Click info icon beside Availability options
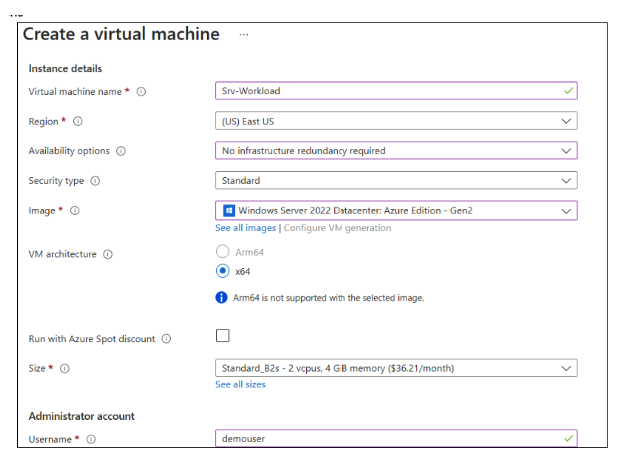619x456 pixels. 121,151
